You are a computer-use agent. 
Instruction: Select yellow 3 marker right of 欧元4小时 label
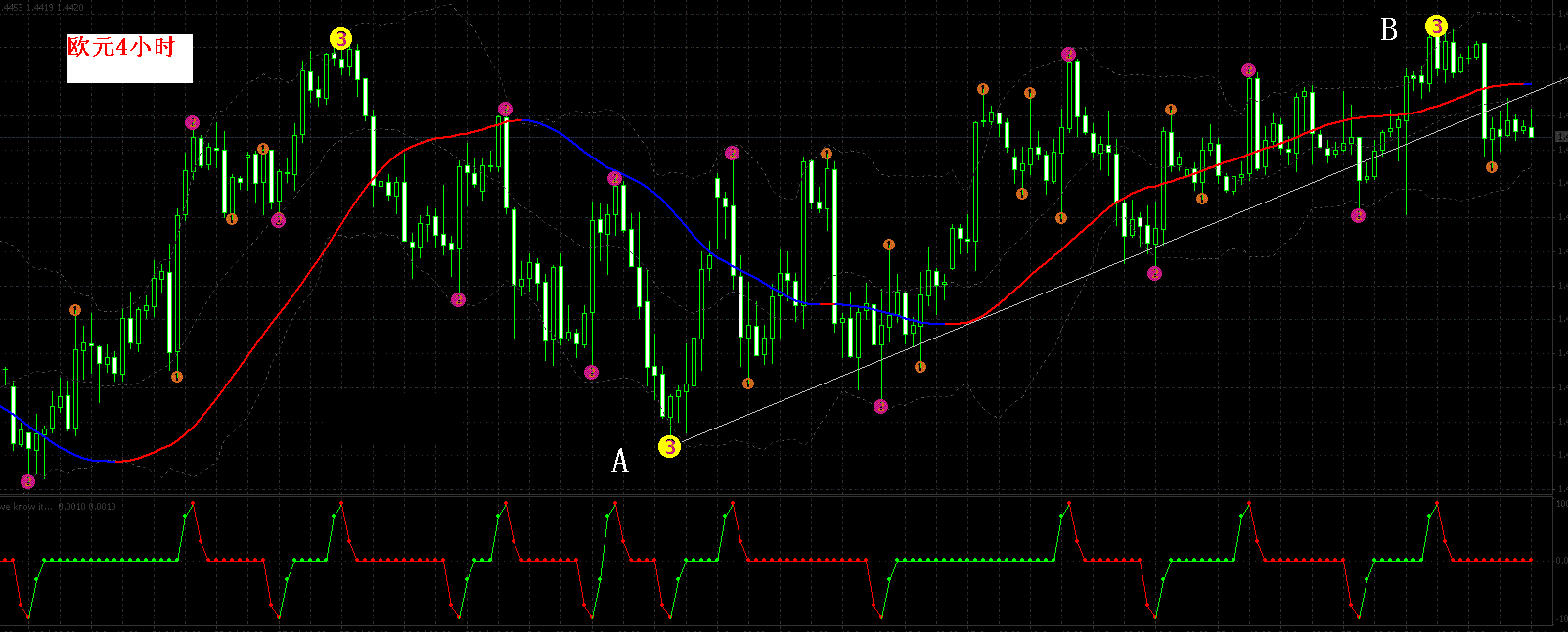pos(339,39)
